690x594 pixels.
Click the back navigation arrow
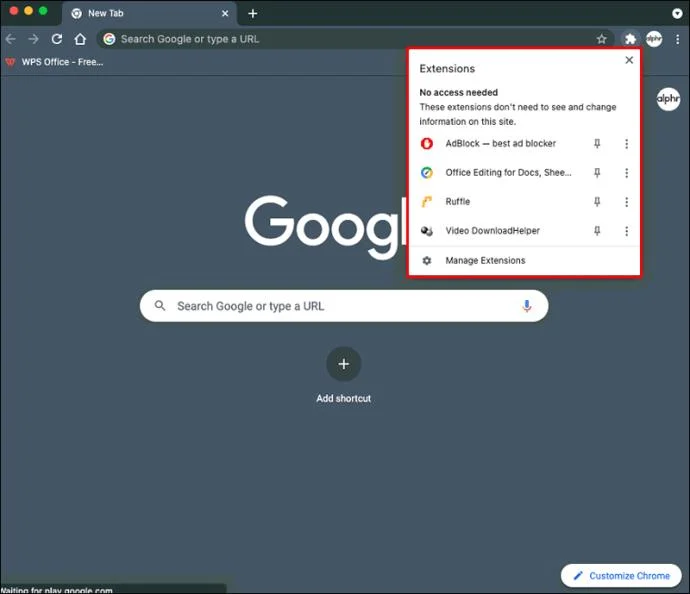[x=11, y=39]
